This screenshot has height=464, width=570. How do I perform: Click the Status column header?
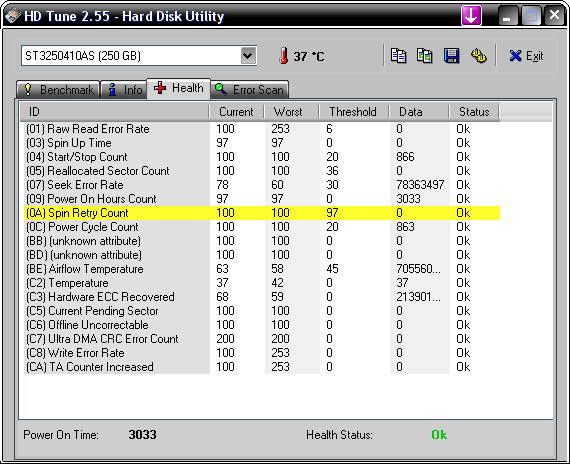474,112
